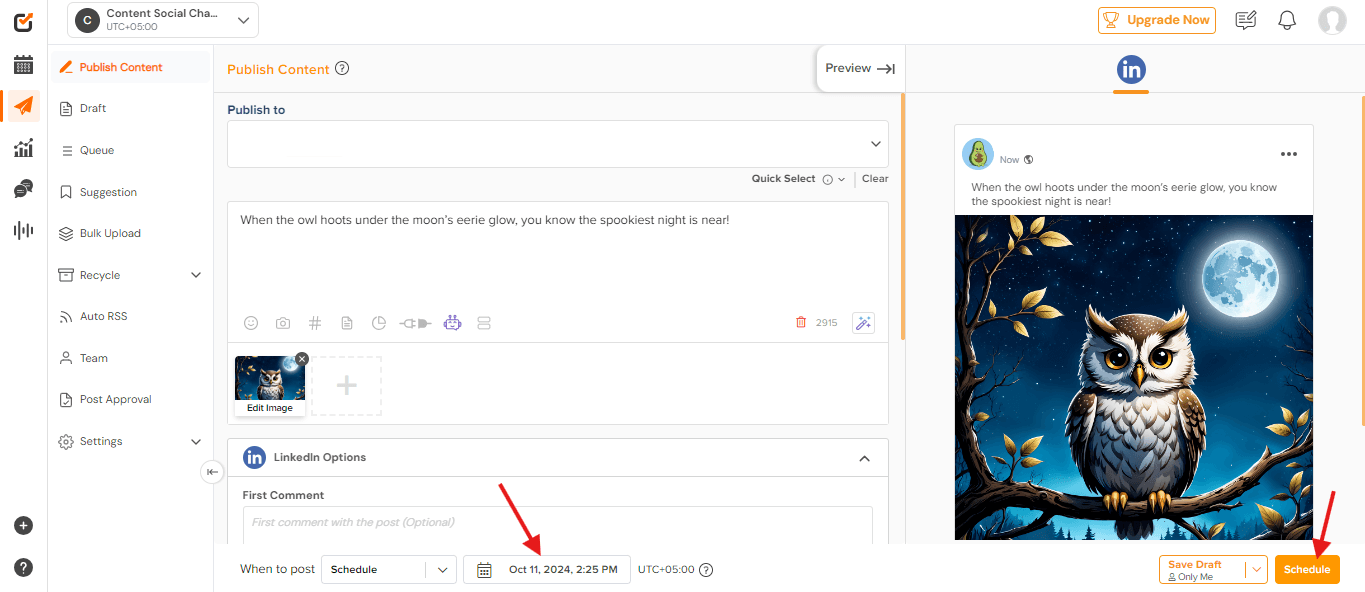Open the emoji picker in the composer

251,322
